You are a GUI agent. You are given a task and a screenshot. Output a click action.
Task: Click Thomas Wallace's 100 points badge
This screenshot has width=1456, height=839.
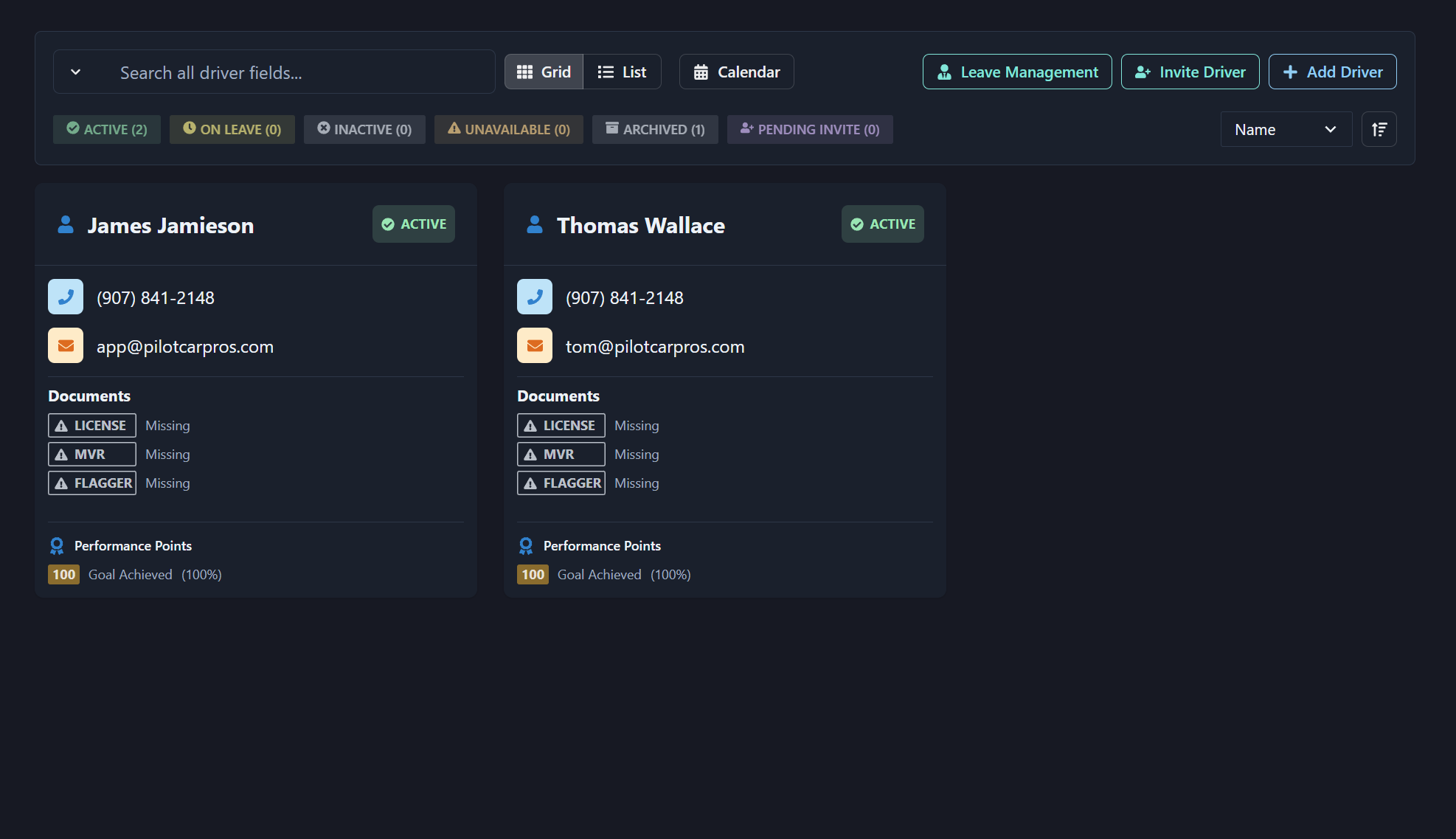point(533,575)
